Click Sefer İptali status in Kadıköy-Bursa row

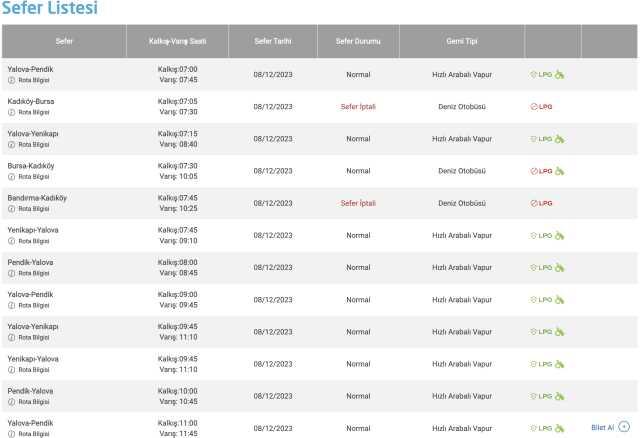[358, 107]
